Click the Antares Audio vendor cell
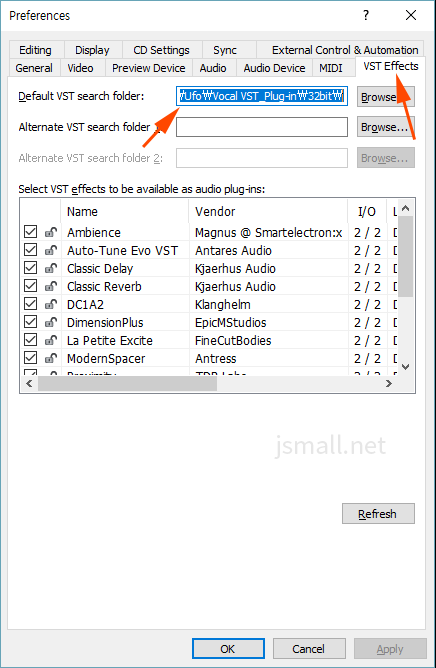 click(x=233, y=250)
